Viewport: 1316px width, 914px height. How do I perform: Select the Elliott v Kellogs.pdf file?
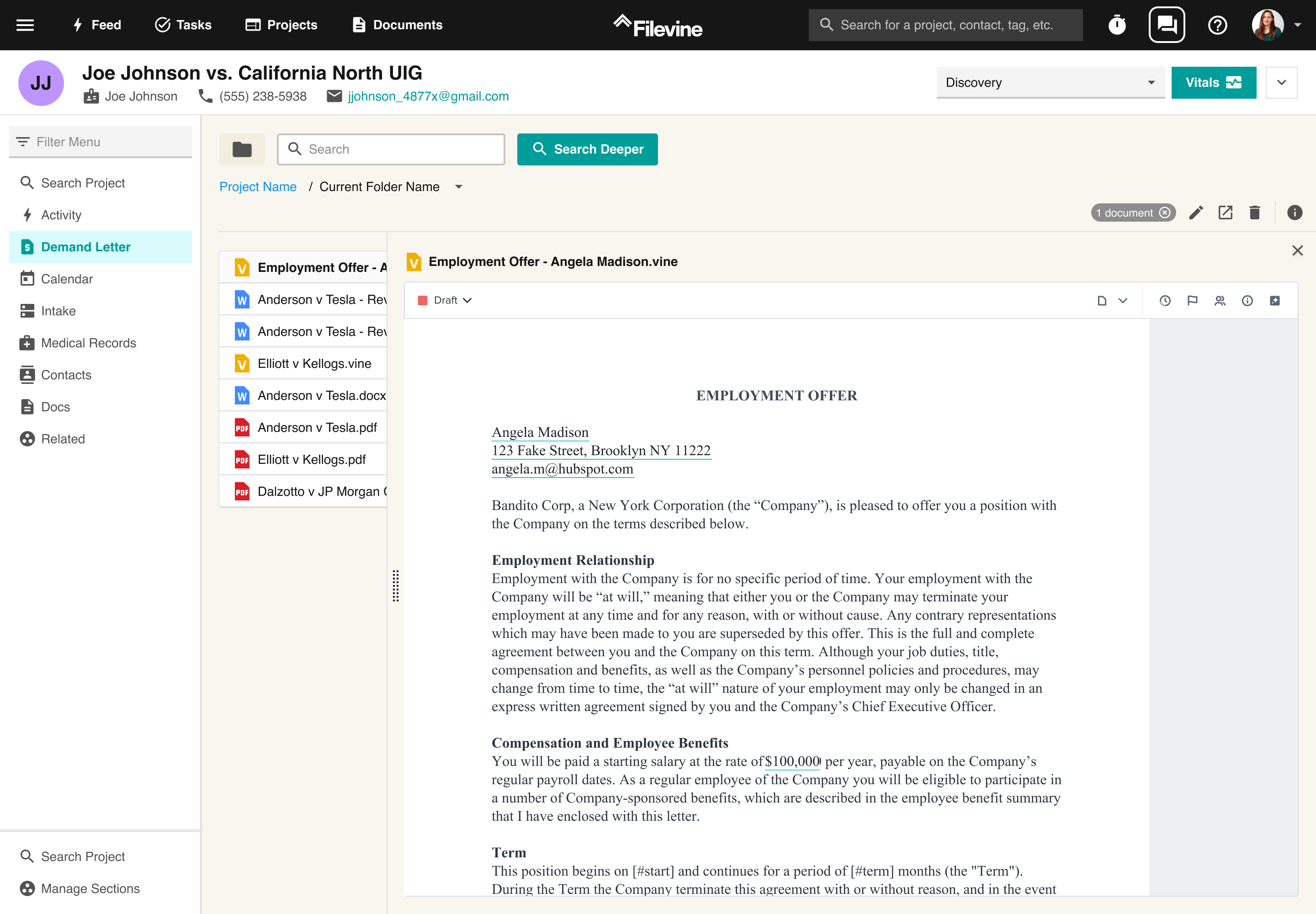tap(303, 460)
